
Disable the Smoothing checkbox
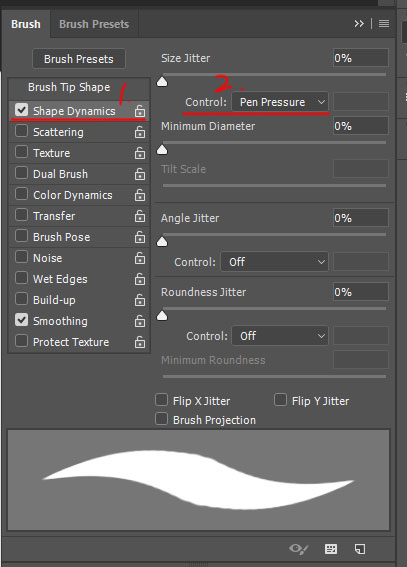pos(21,320)
